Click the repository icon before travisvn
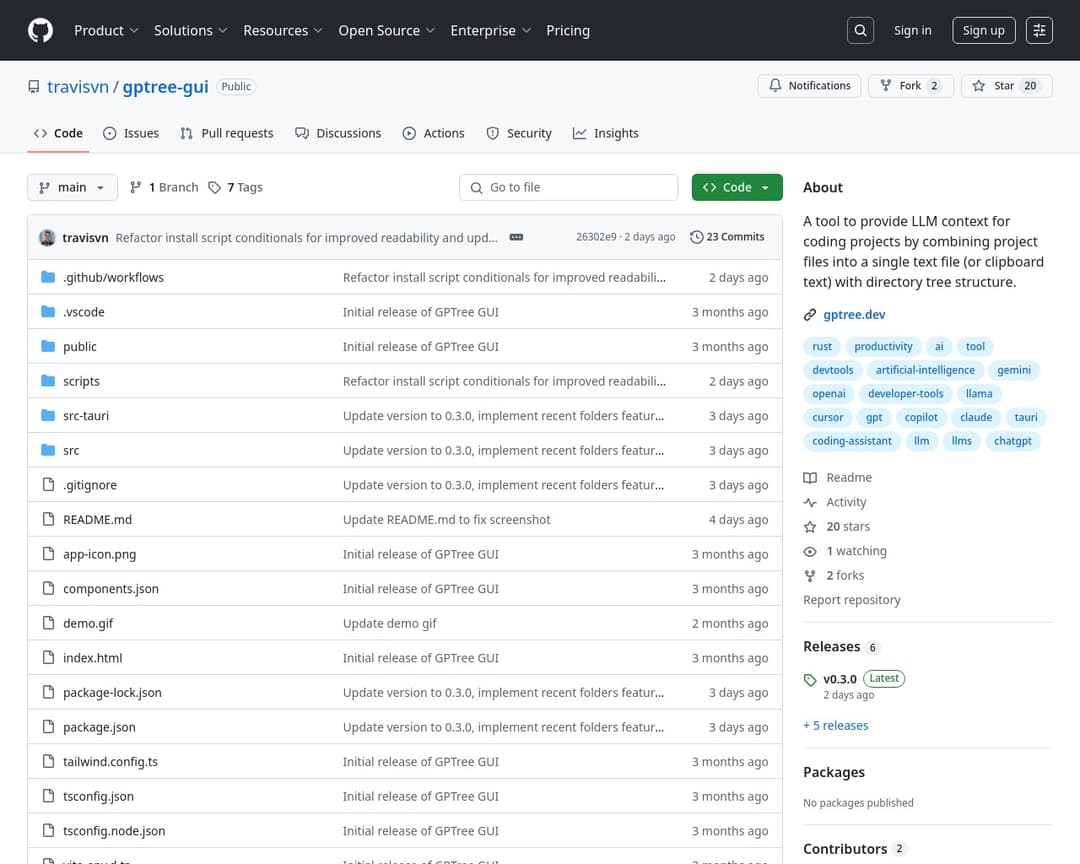This screenshot has width=1080, height=864. pos(34,87)
